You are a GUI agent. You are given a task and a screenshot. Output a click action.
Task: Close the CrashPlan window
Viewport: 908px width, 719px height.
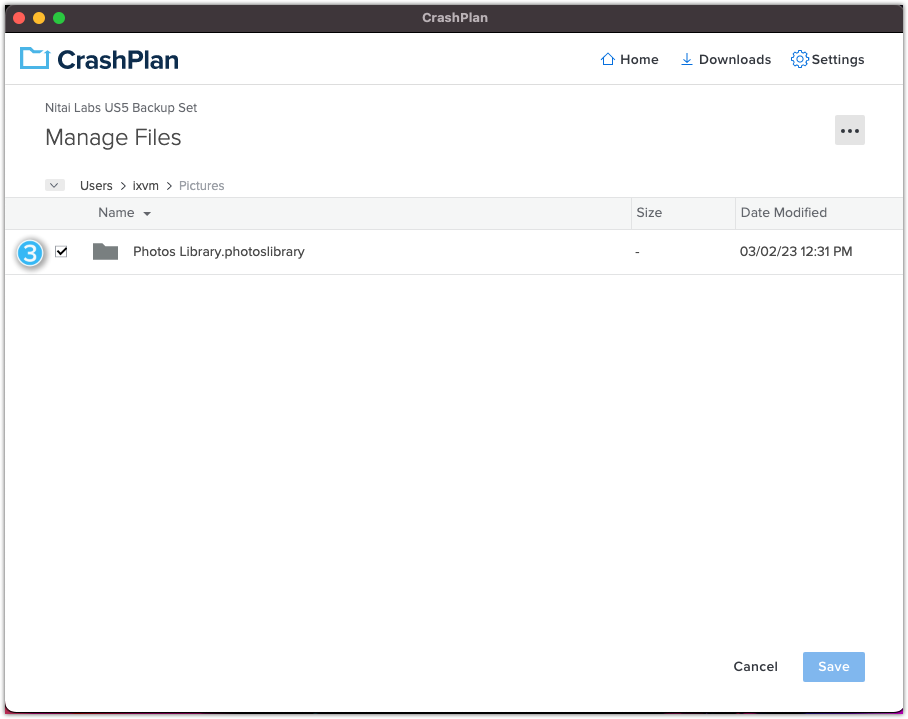[x=19, y=18]
